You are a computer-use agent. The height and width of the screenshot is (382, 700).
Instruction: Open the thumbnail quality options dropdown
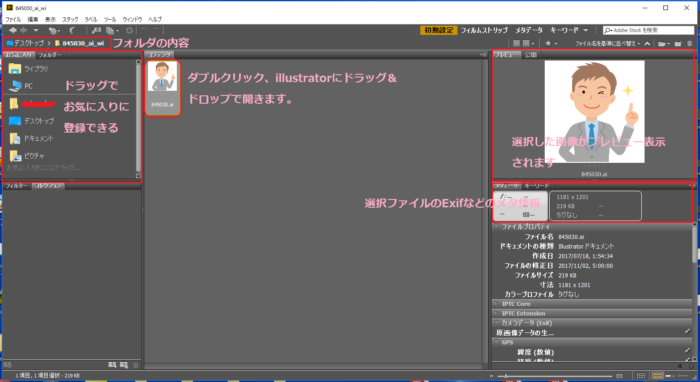pyautogui.click(x=529, y=43)
